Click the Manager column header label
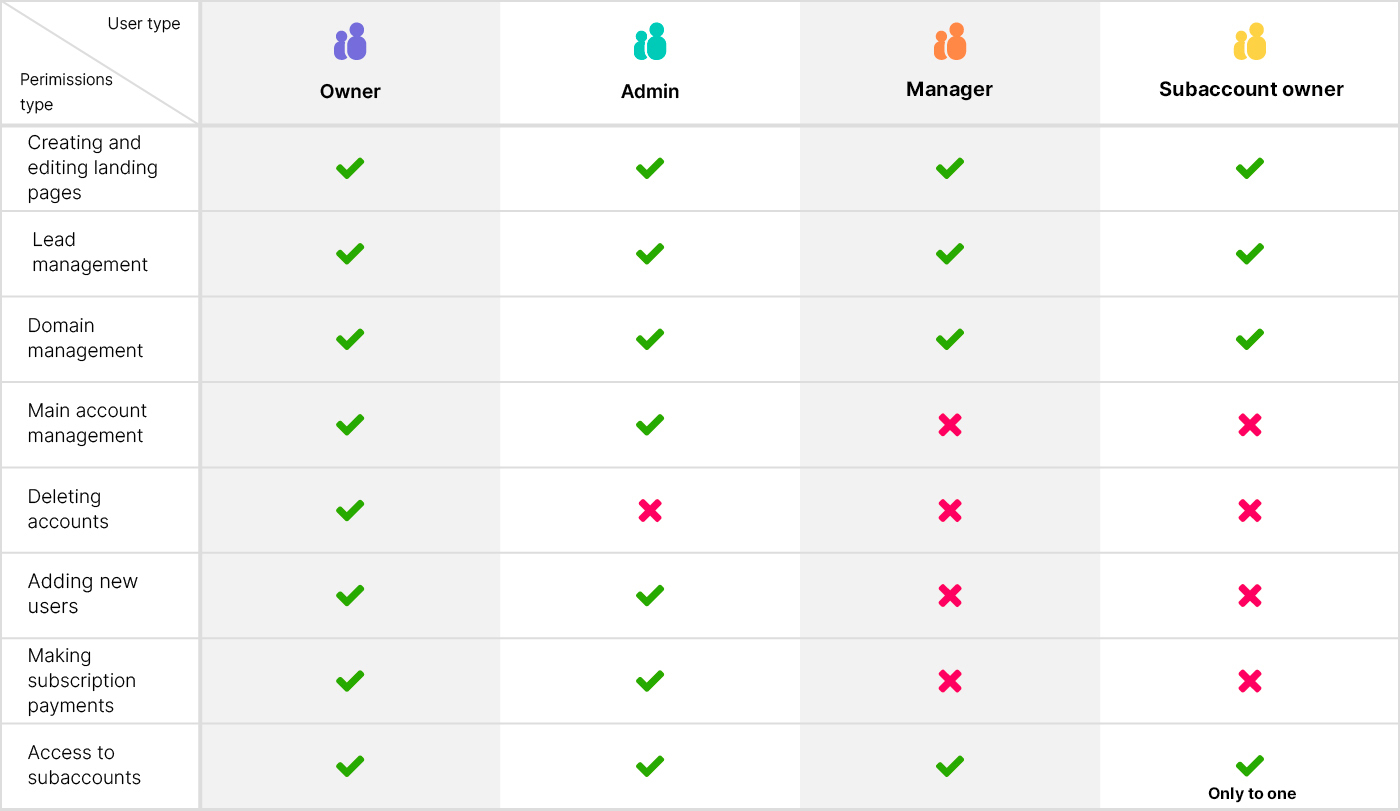The width and height of the screenshot is (1400, 811). pyautogui.click(x=949, y=89)
